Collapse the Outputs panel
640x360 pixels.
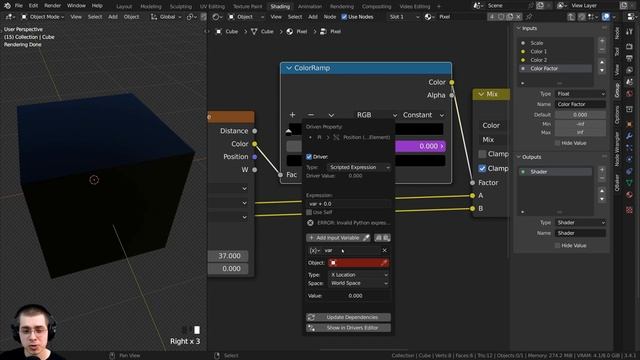(519, 157)
